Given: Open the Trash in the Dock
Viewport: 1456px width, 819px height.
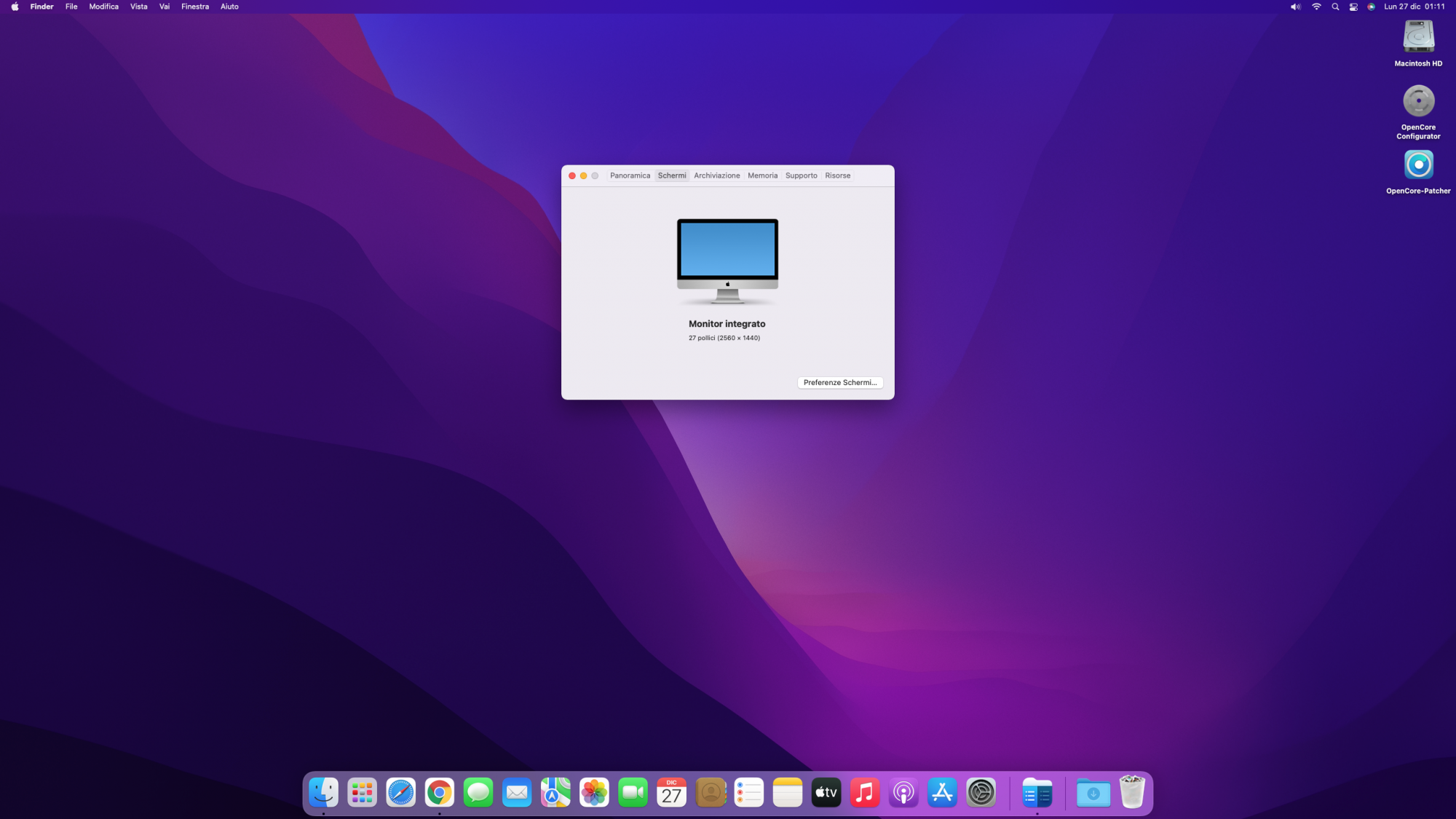Looking at the screenshot, I should tap(1132, 792).
